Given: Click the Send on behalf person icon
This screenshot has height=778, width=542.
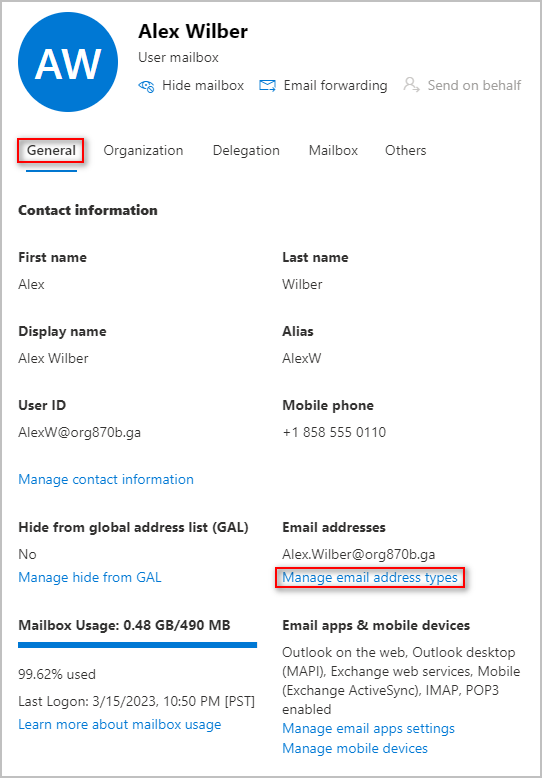Looking at the screenshot, I should [x=411, y=85].
